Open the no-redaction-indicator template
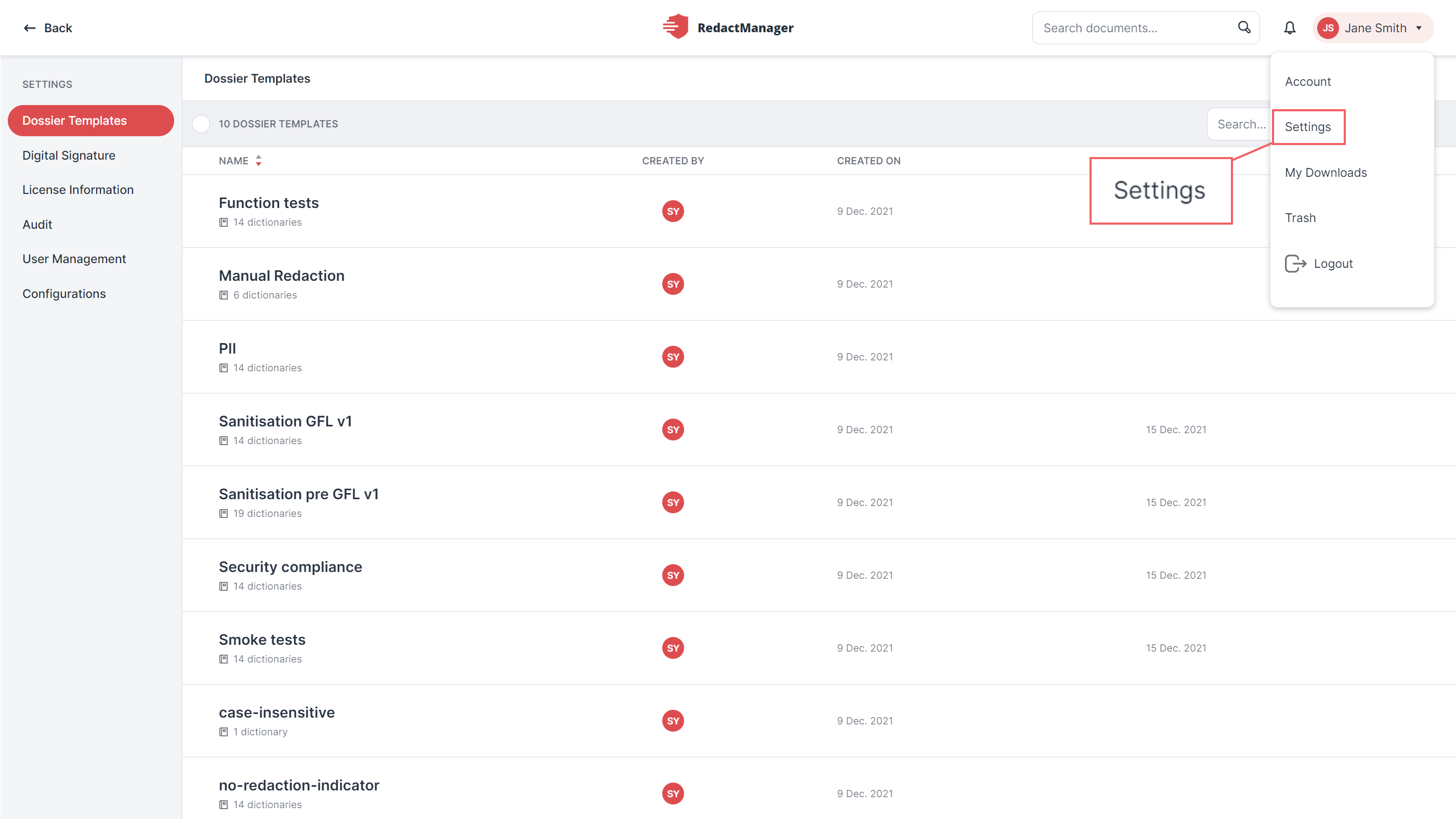The width and height of the screenshot is (1456, 819). pyautogui.click(x=299, y=785)
